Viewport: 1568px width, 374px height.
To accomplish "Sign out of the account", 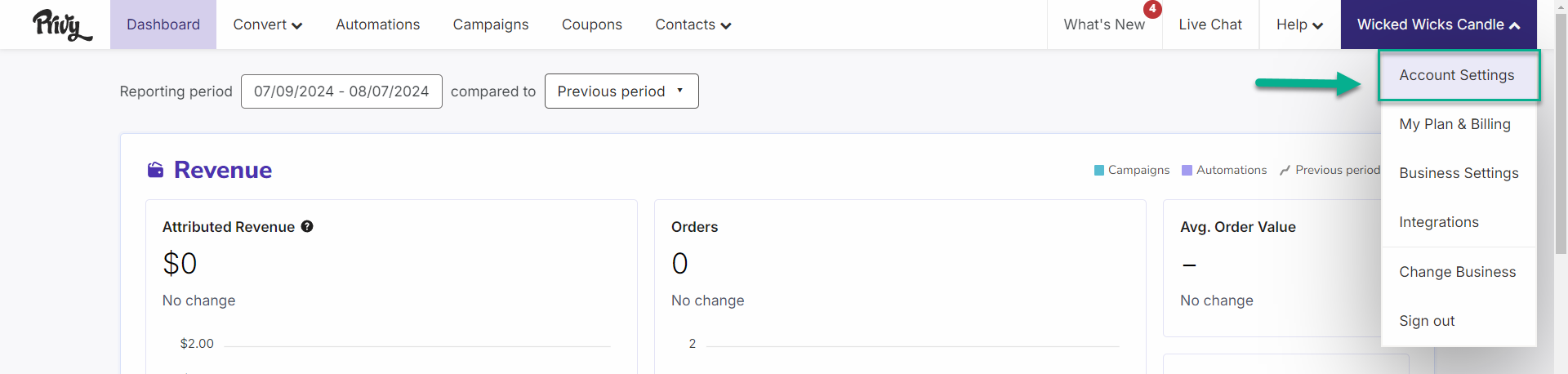I will pyautogui.click(x=1427, y=321).
